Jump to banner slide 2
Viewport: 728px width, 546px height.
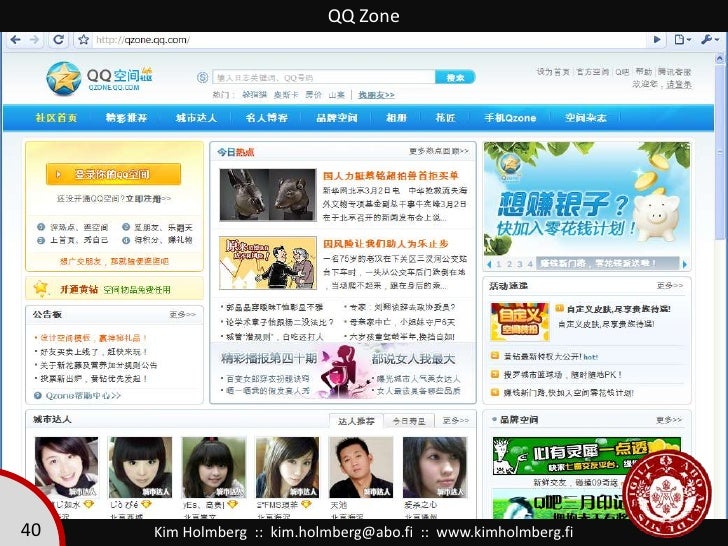tap(509, 264)
